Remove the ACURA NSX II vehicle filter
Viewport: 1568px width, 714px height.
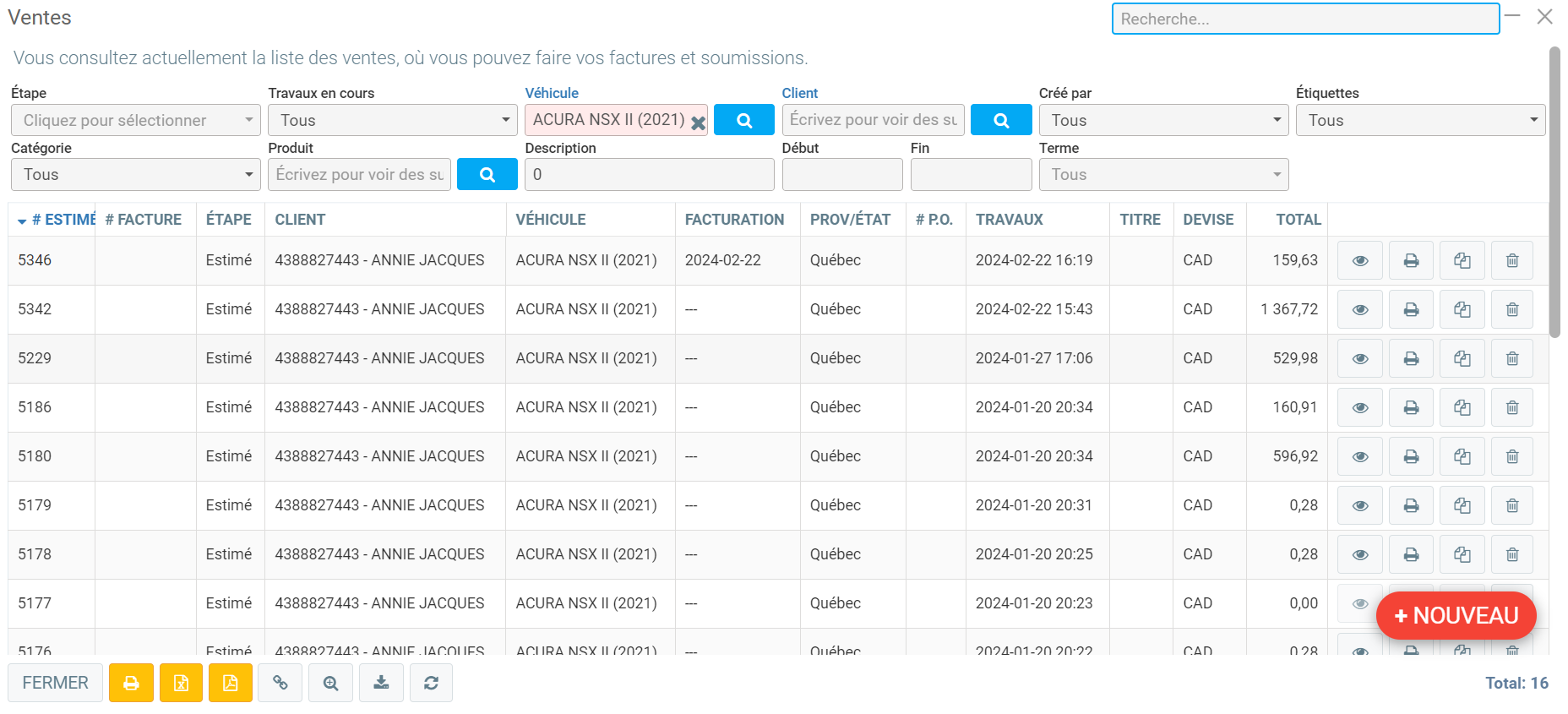(698, 123)
